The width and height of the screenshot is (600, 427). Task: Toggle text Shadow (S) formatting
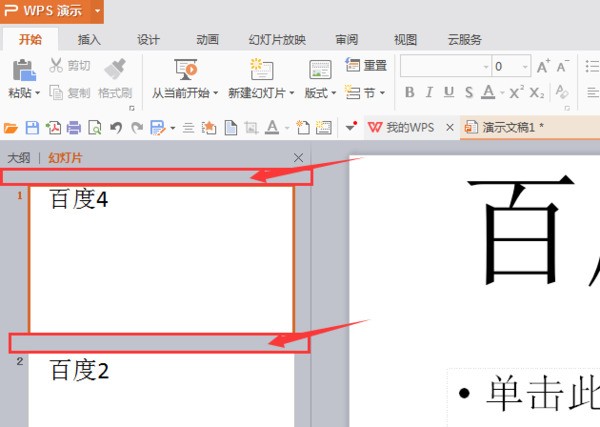pyautogui.click(x=469, y=92)
